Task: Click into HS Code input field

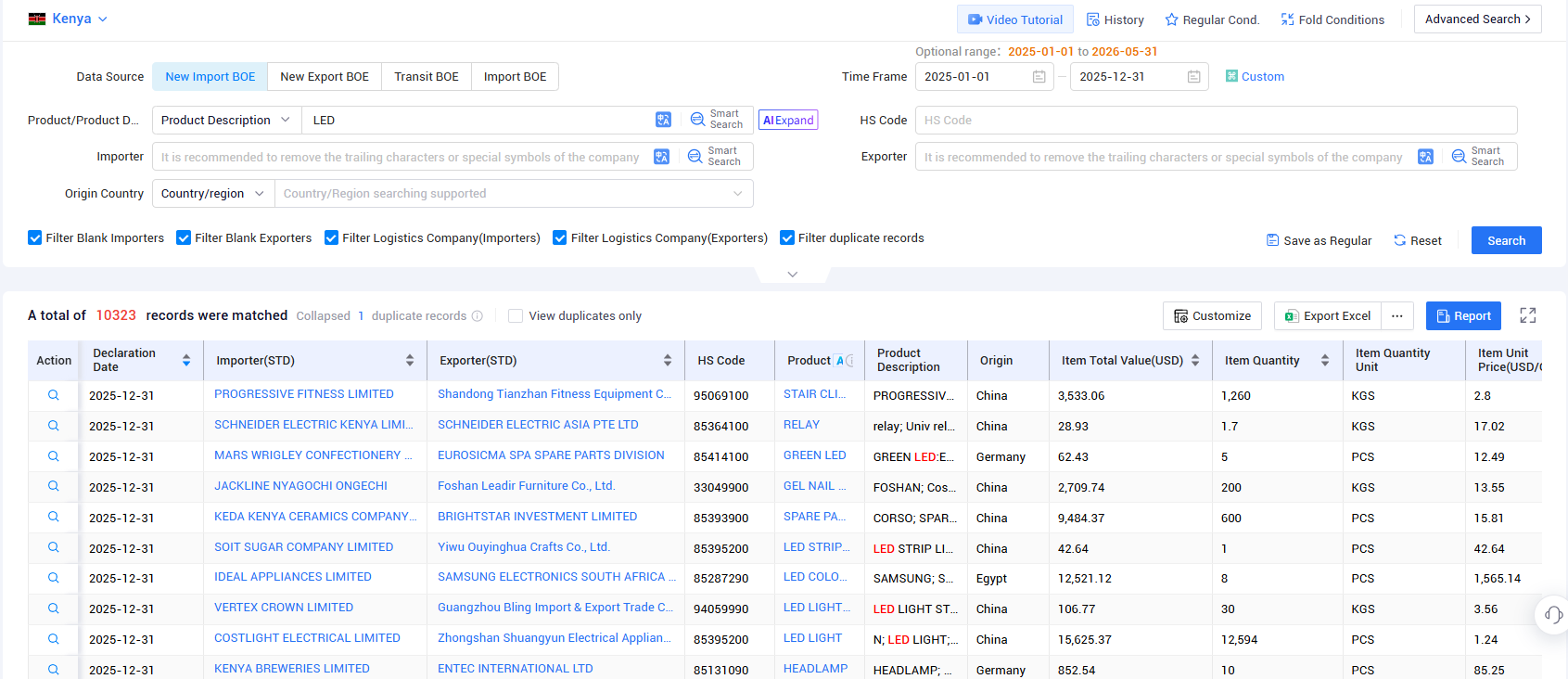Action: 1217,120
